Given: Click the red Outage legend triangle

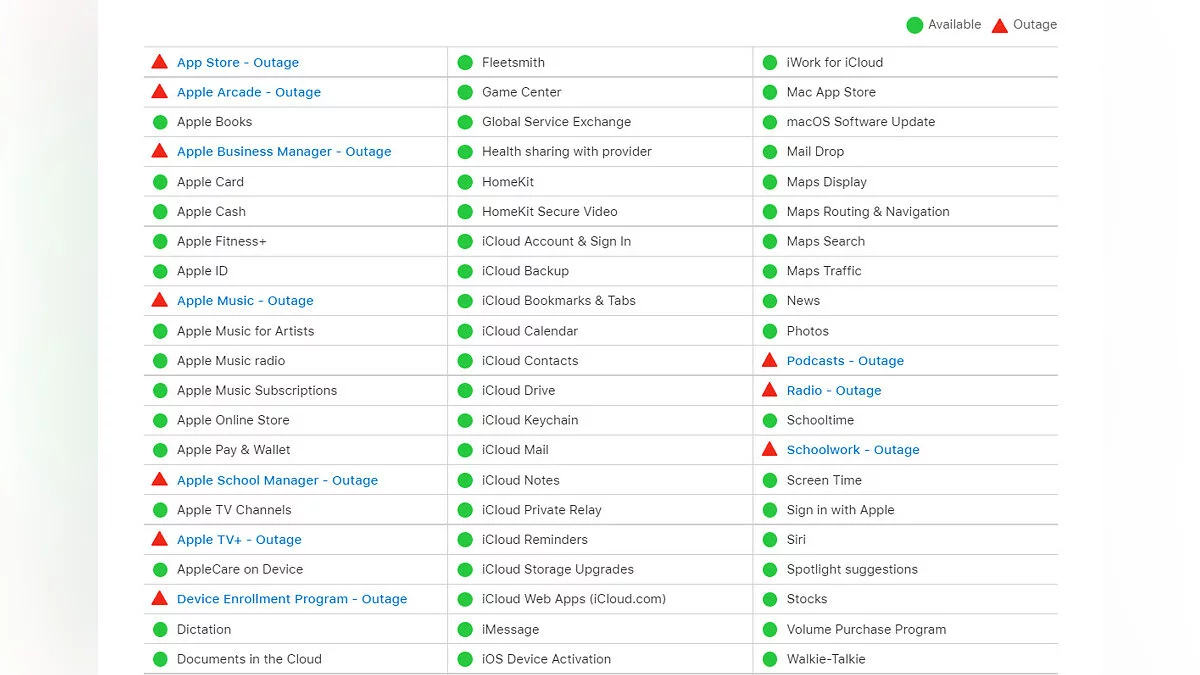Looking at the screenshot, I should point(999,25).
